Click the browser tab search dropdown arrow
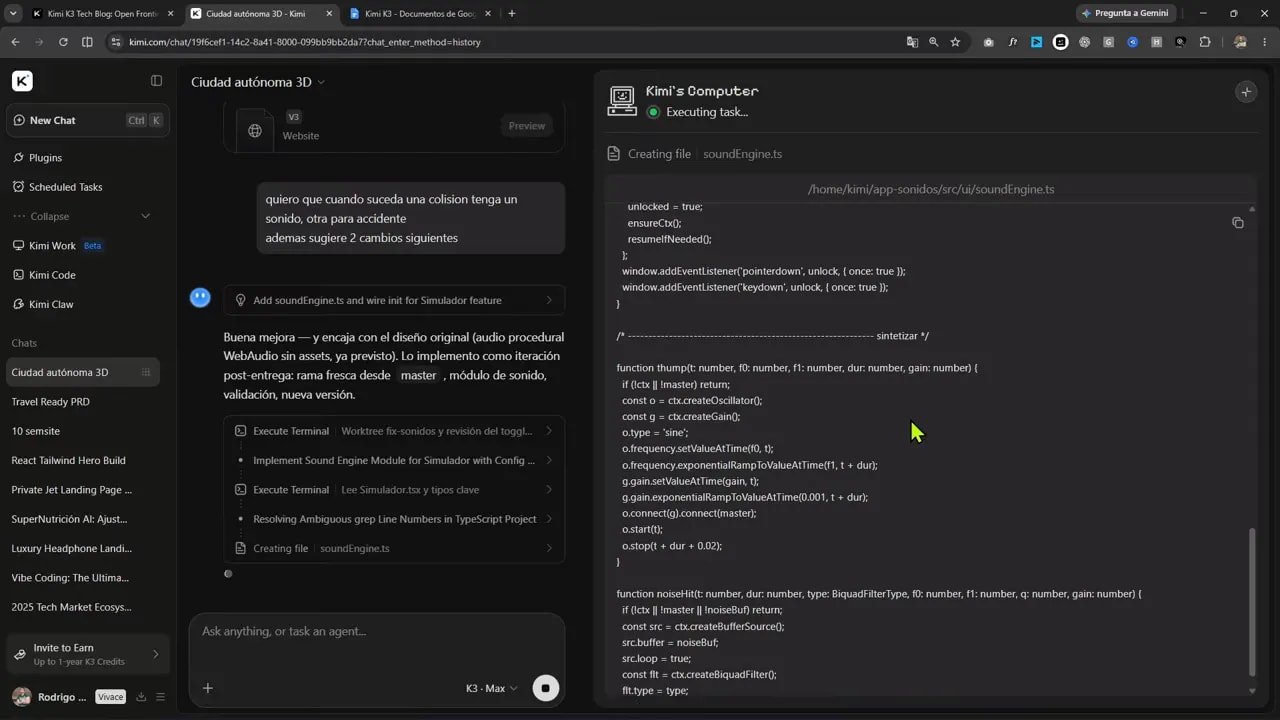The image size is (1280, 720). pos(12,14)
